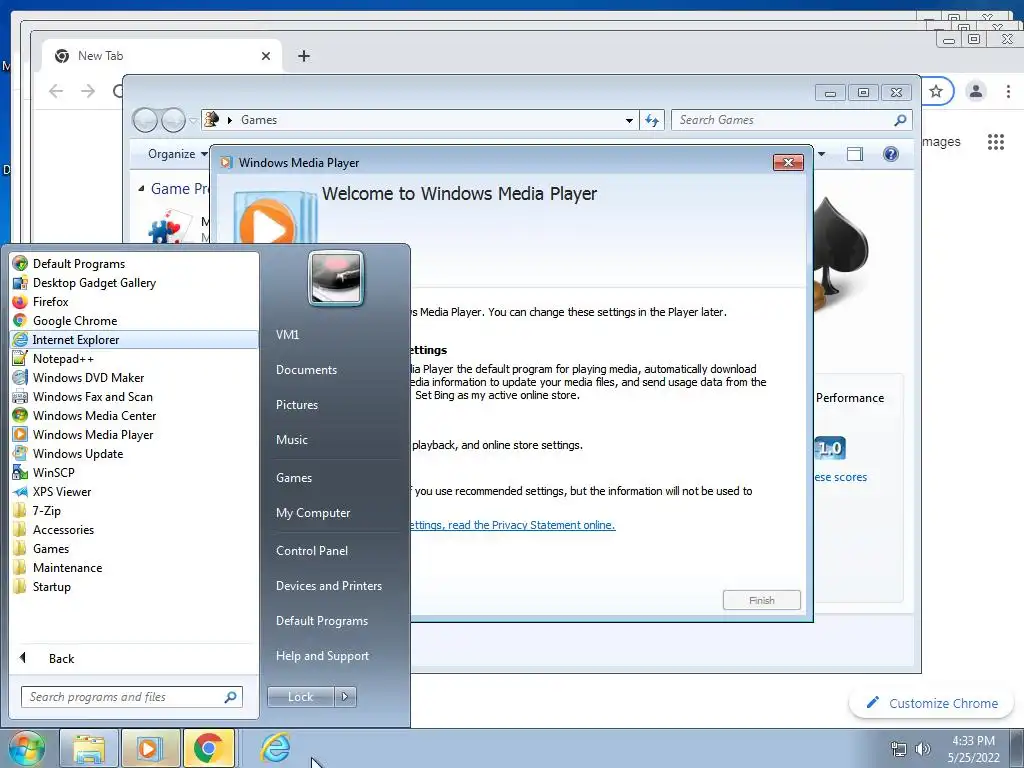Click the Windows Start orb
This screenshot has height=768, width=1024.
click(x=26, y=748)
